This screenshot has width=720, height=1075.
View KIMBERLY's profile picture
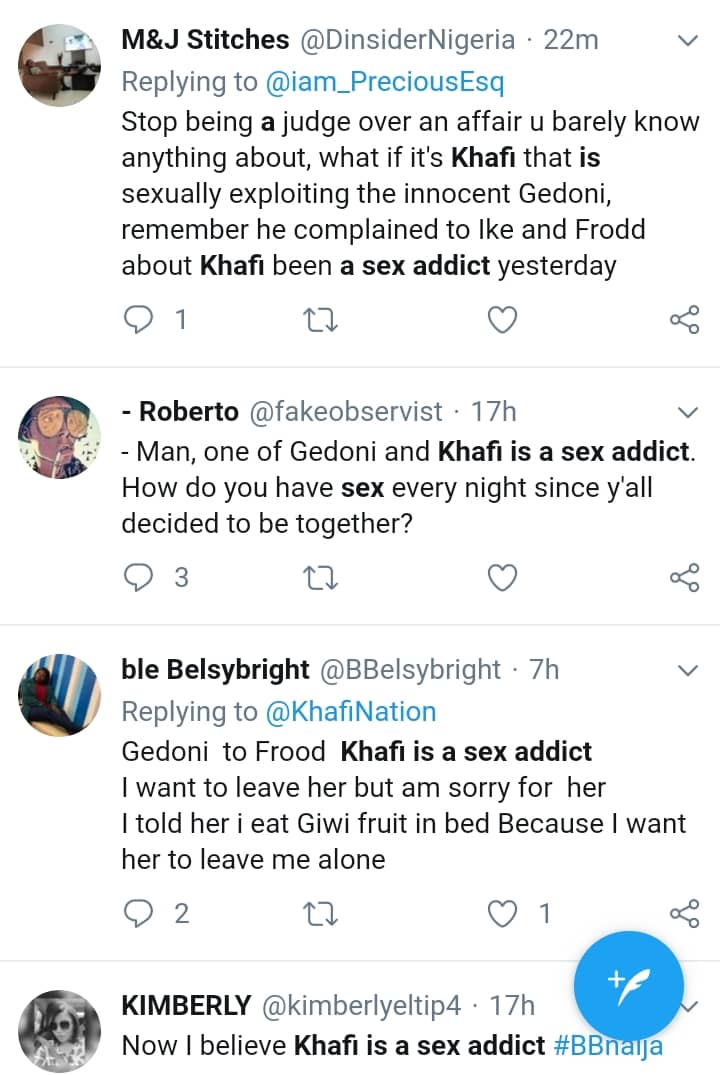click(60, 1032)
